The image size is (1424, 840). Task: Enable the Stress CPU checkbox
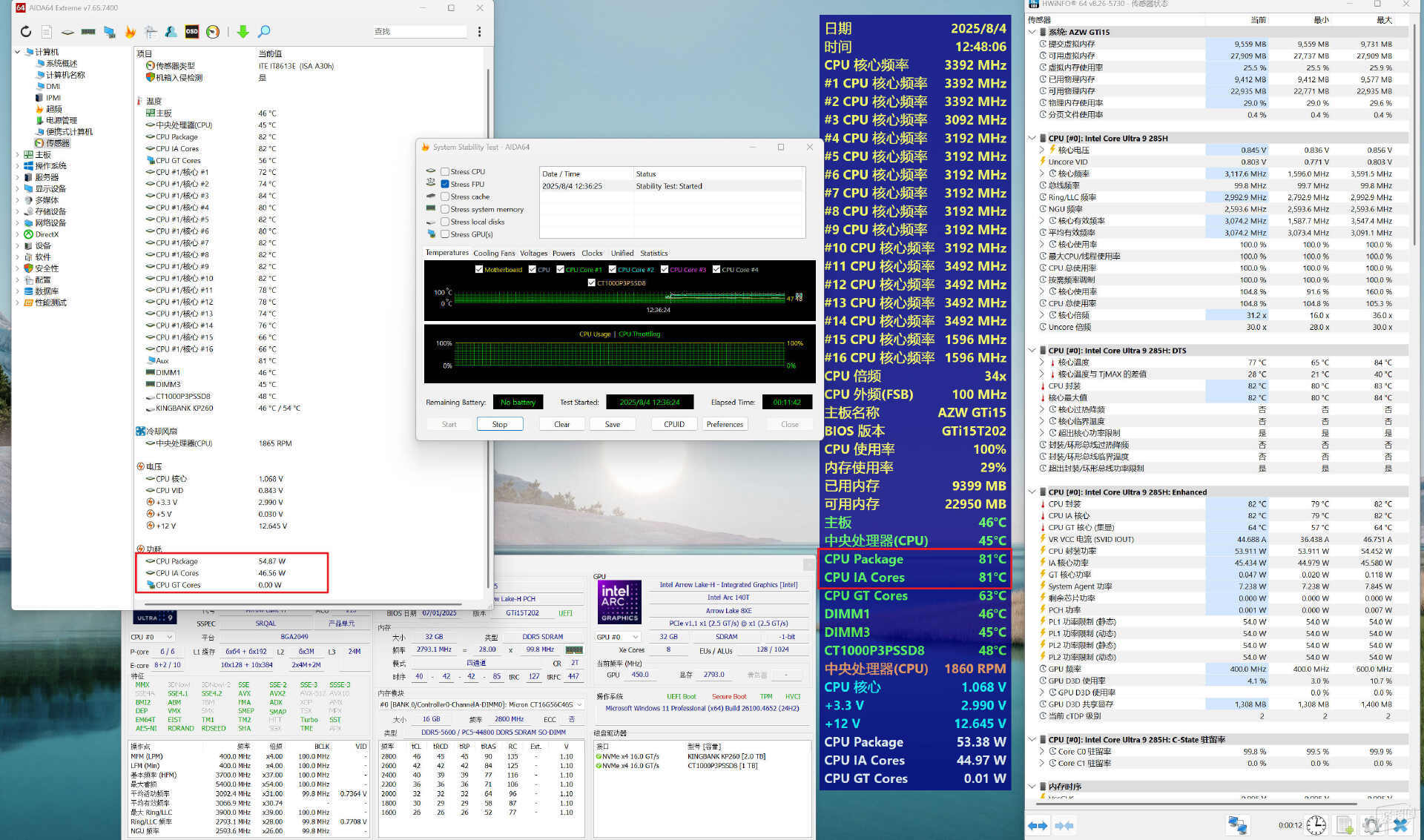point(445,171)
